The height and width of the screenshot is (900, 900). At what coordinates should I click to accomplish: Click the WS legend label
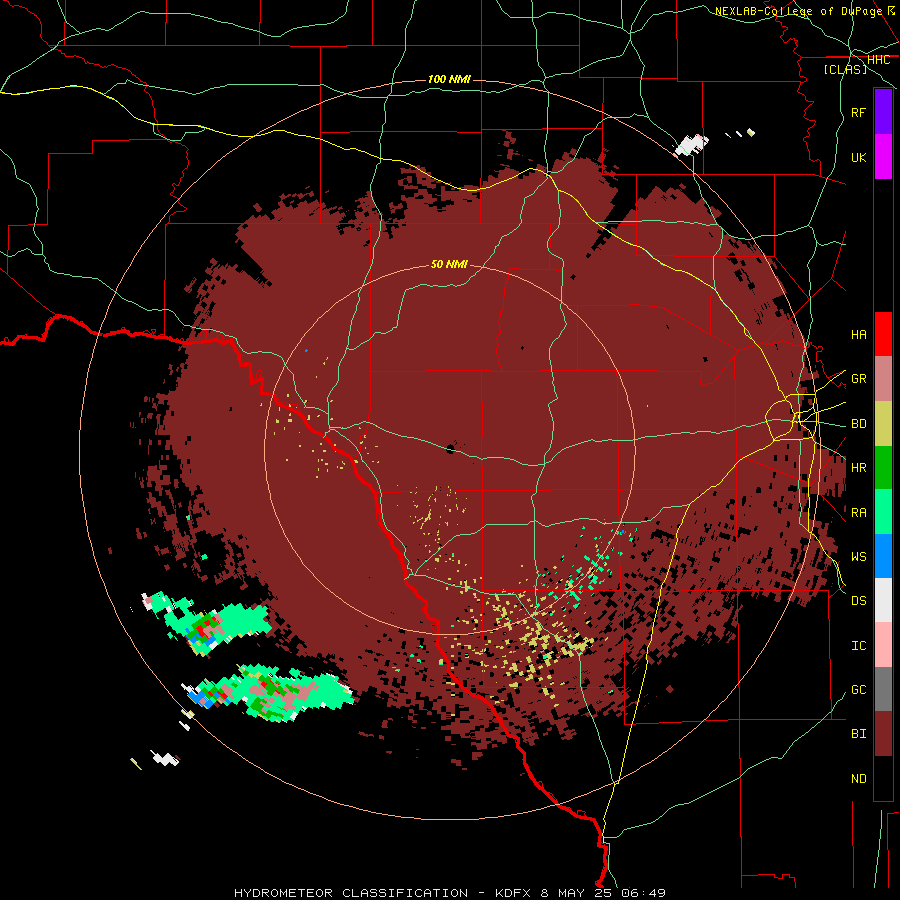coord(858,556)
